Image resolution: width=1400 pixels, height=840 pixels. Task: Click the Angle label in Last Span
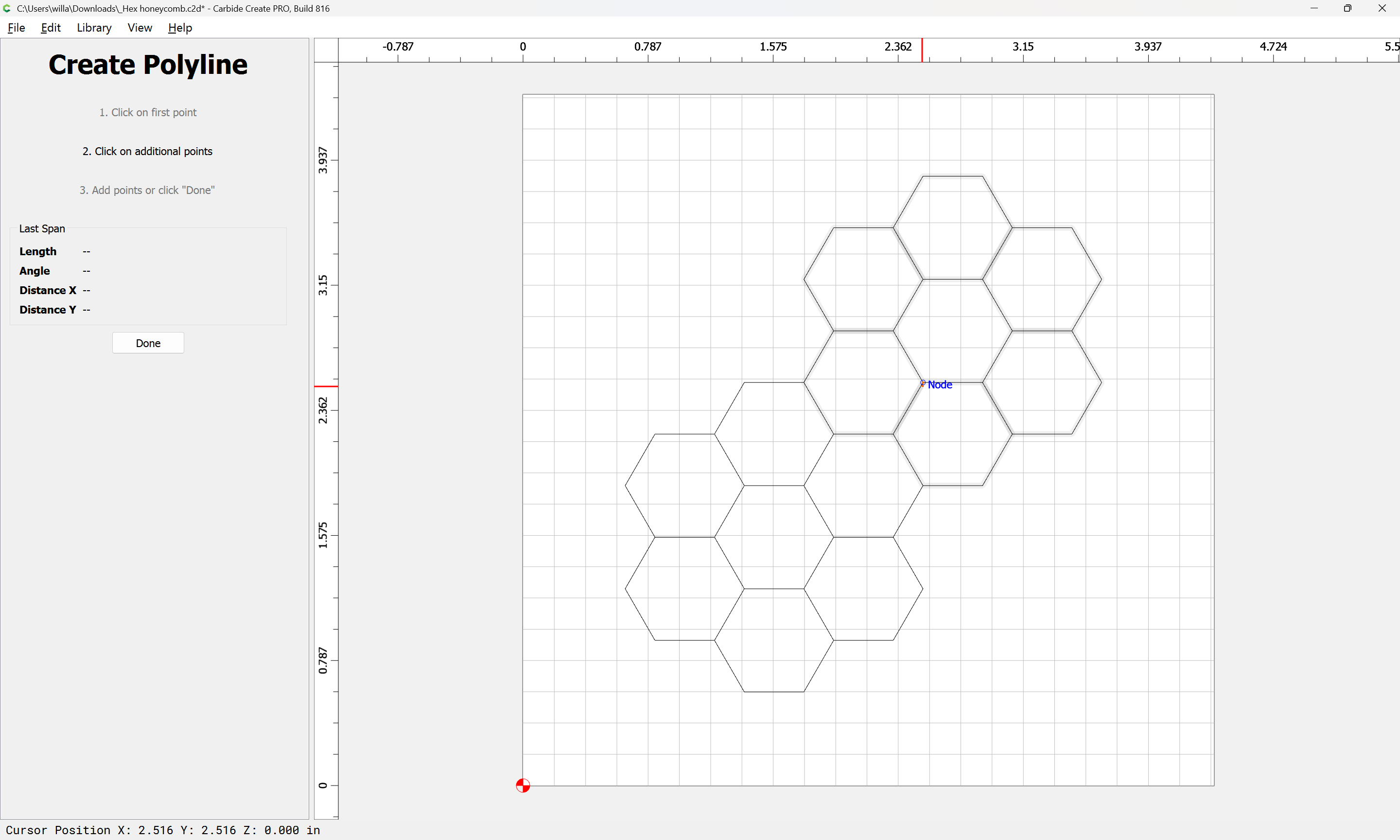click(x=35, y=271)
